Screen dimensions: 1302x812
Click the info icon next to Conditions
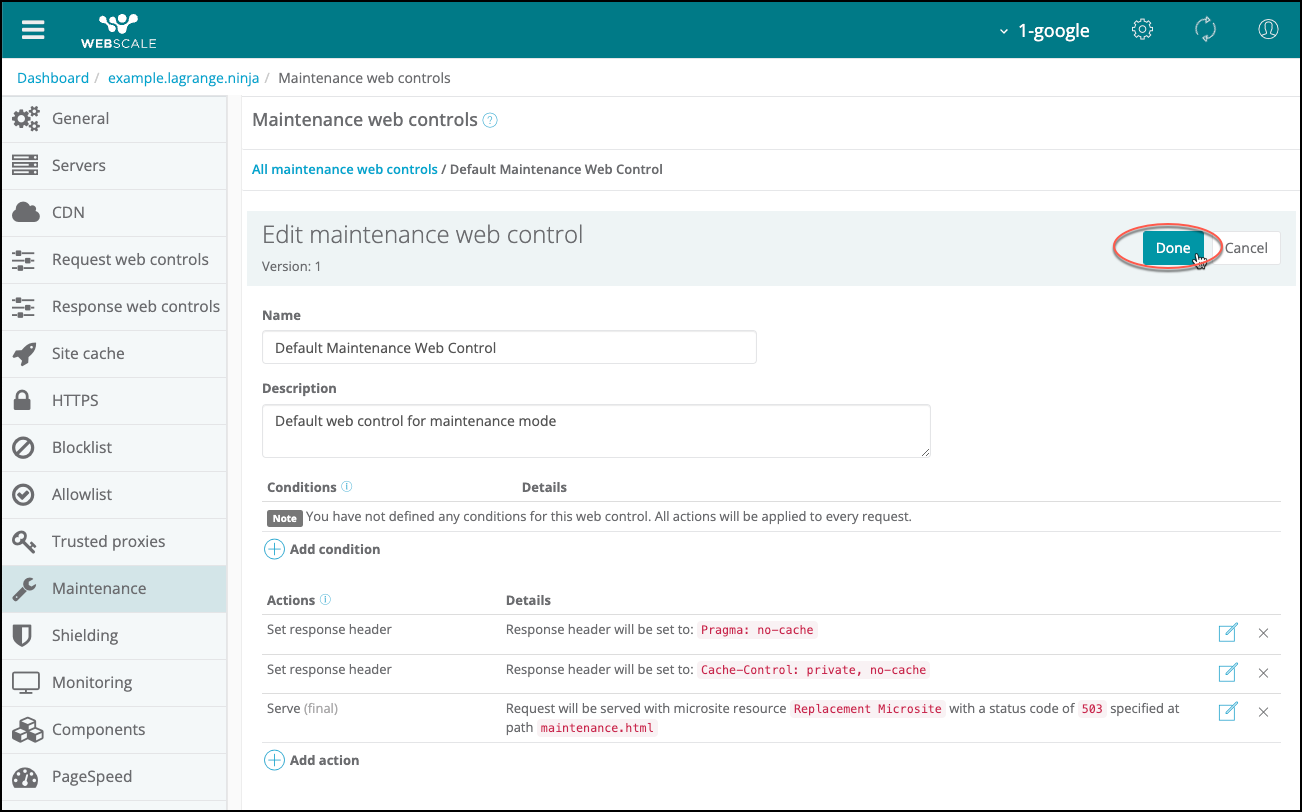point(347,487)
